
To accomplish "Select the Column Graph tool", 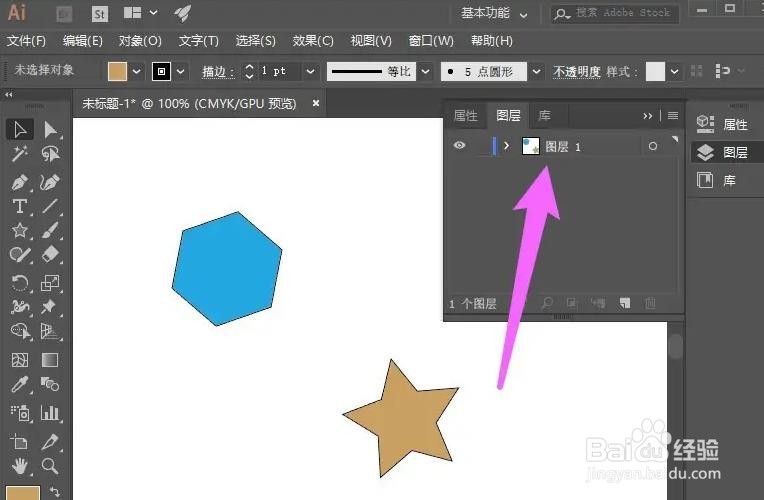I will pyautogui.click(x=50, y=413).
